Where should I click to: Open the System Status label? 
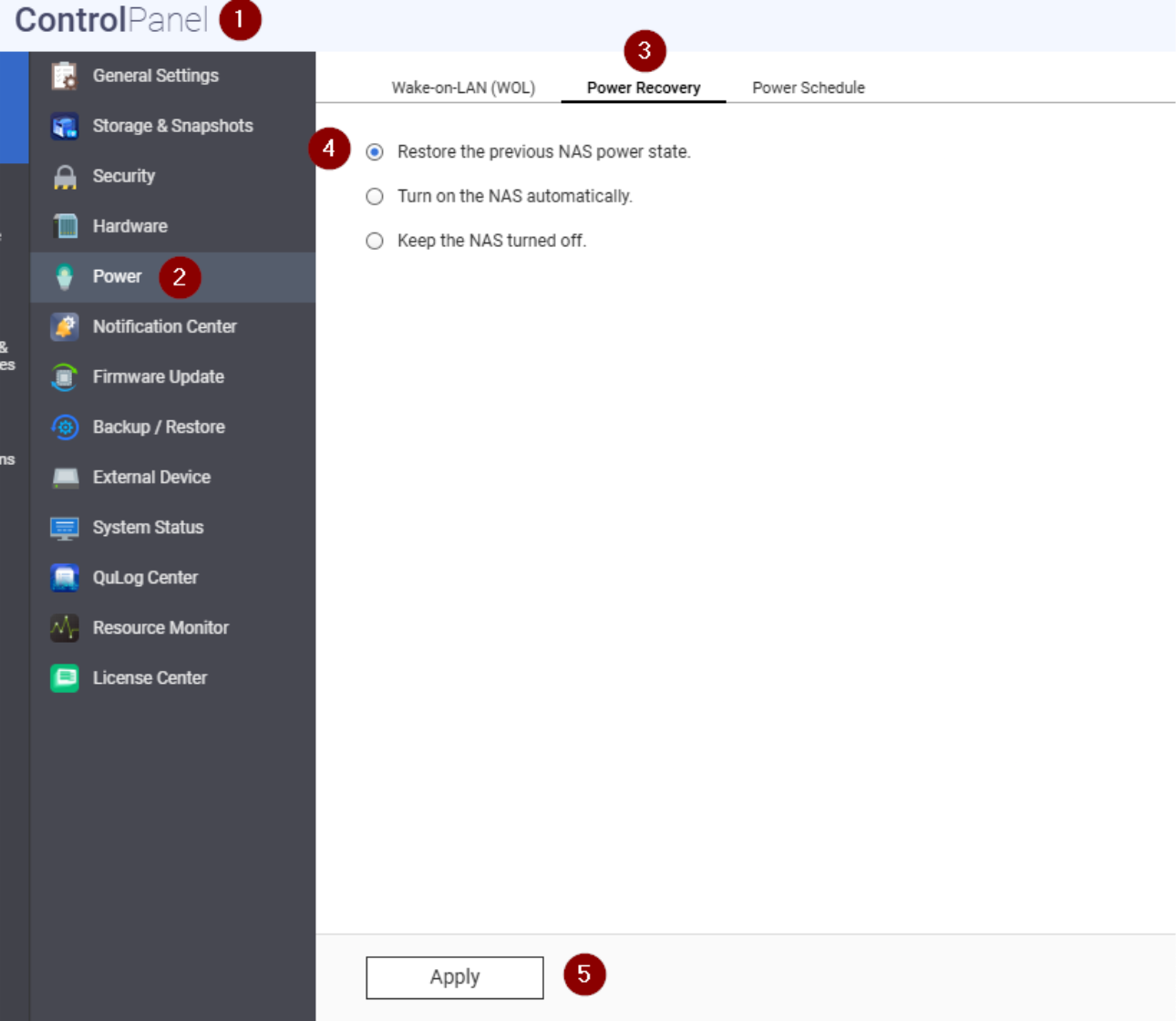(x=149, y=527)
